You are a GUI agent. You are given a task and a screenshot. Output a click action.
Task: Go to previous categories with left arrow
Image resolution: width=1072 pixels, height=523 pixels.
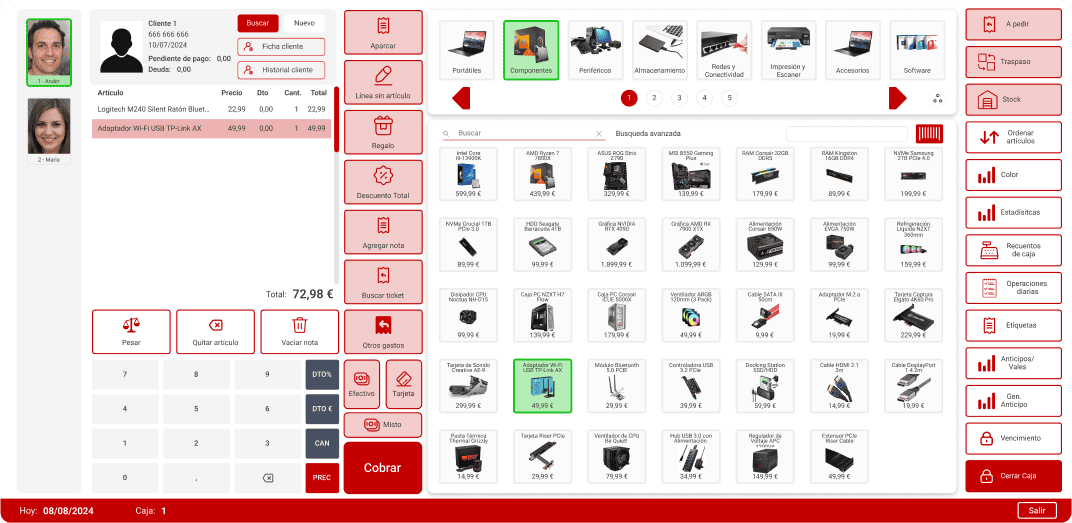[461, 98]
